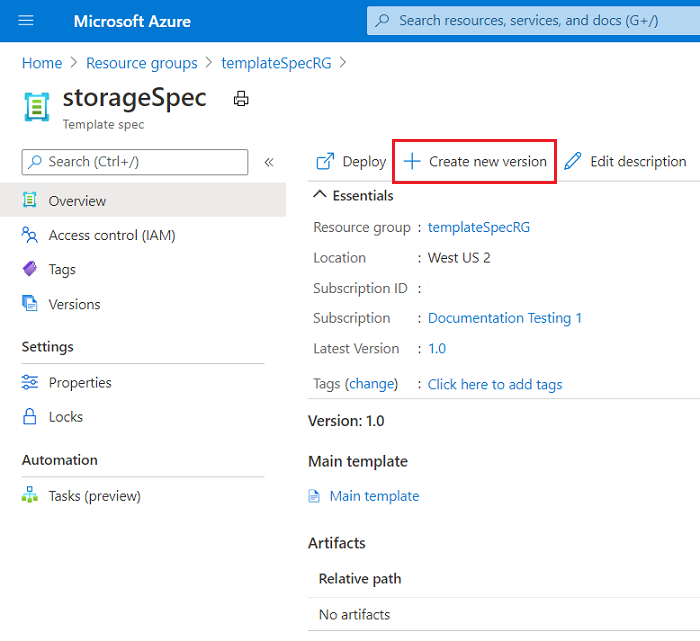Open Documentation Testing 1 subscription link

click(504, 318)
